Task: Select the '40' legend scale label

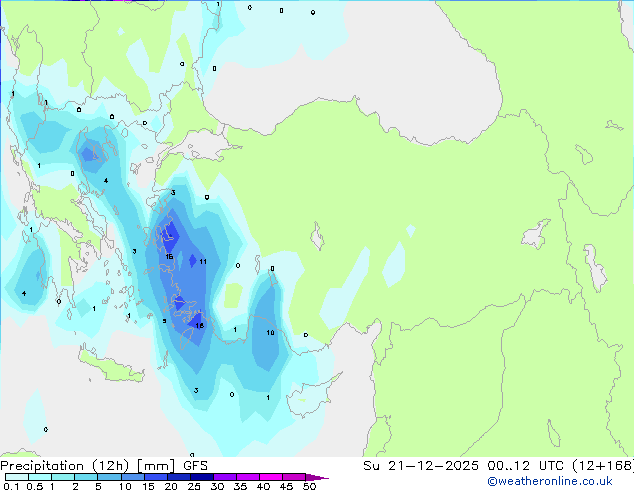Action: (263, 486)
